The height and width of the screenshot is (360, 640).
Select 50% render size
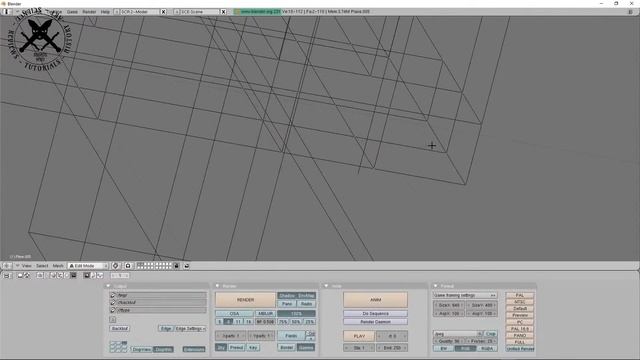(x=296, y=322)
